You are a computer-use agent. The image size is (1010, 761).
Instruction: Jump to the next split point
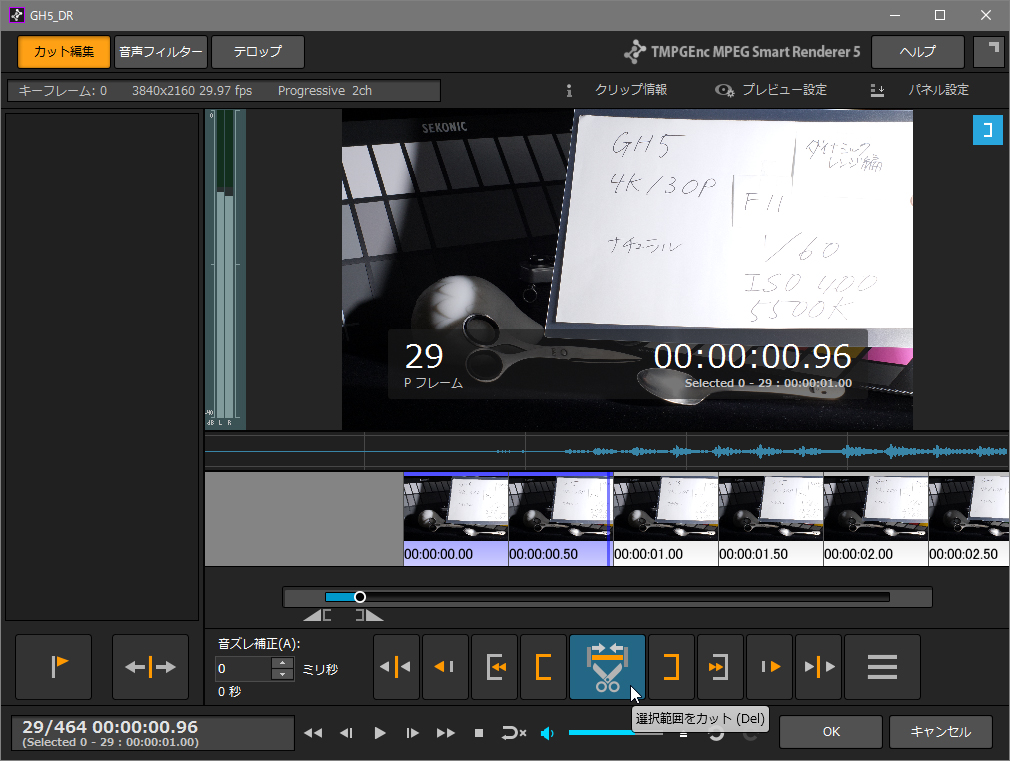pos(818,667)
